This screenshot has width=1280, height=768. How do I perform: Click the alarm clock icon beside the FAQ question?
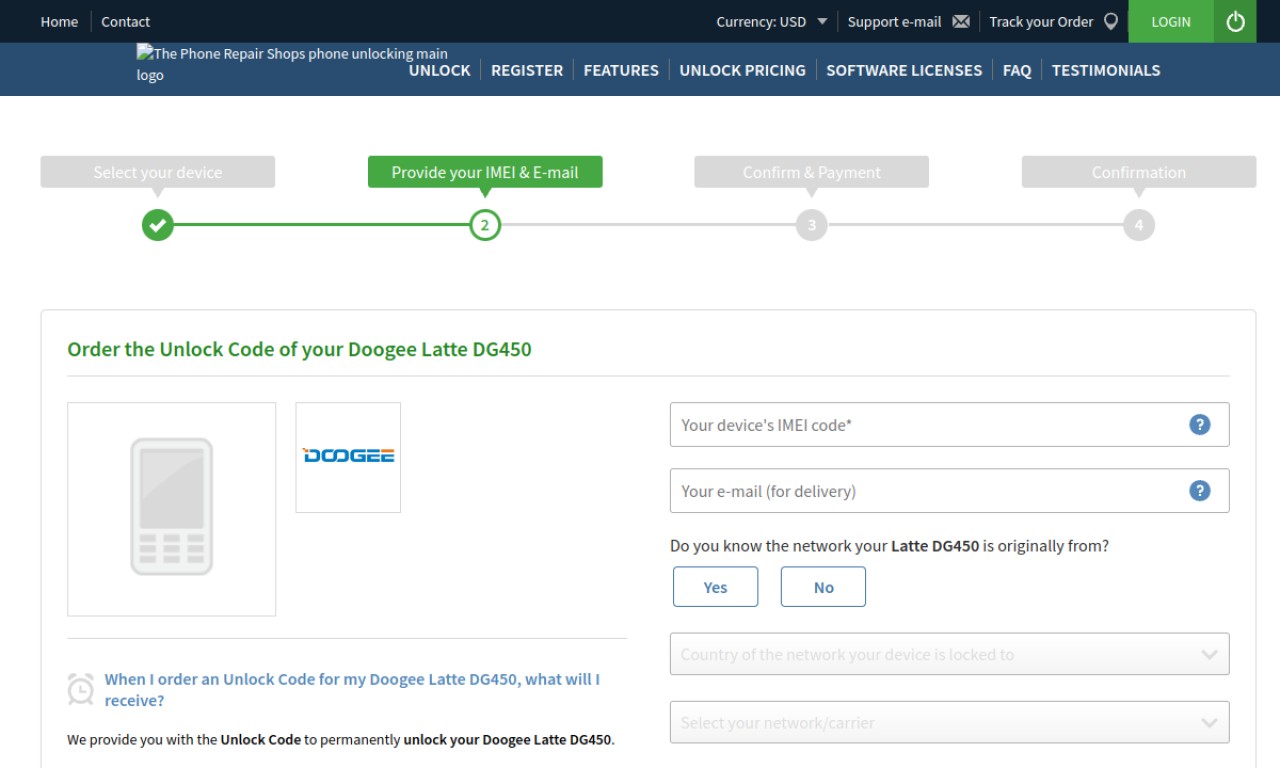tap(80, 689)
